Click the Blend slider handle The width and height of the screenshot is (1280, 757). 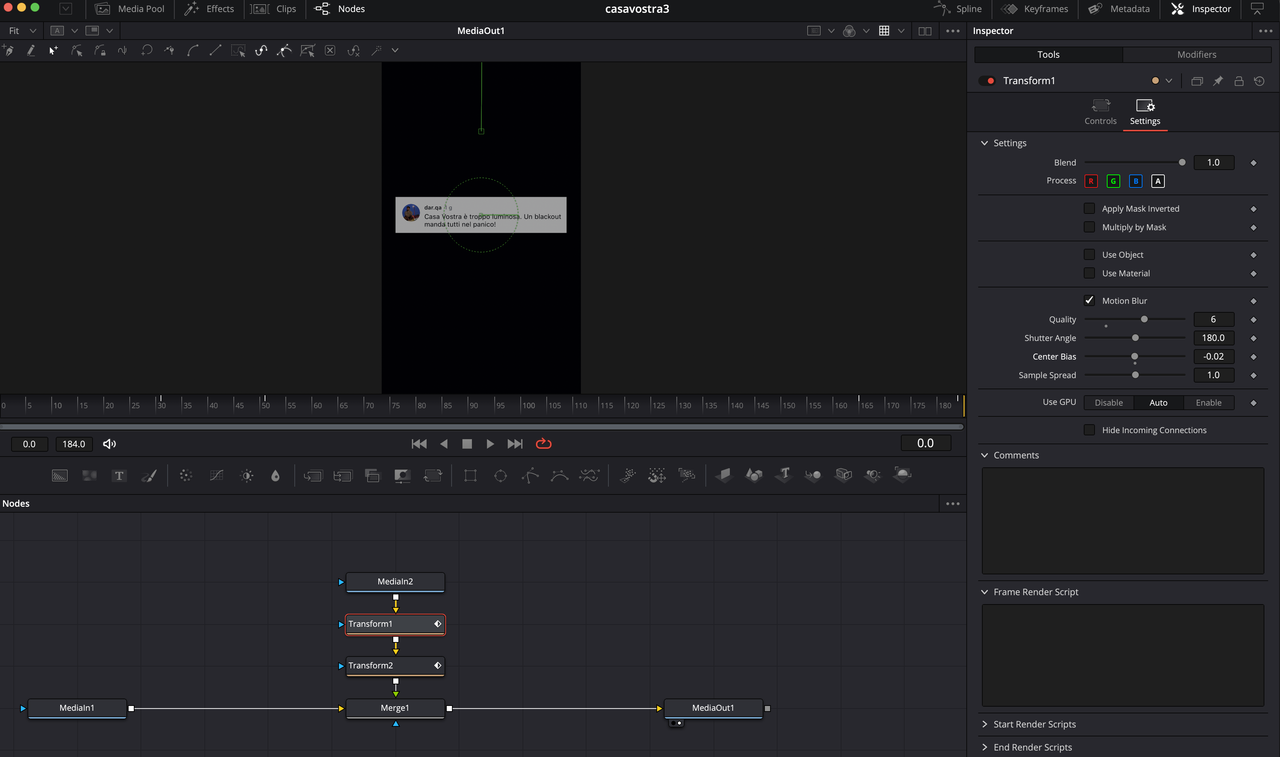(1182, 162)
